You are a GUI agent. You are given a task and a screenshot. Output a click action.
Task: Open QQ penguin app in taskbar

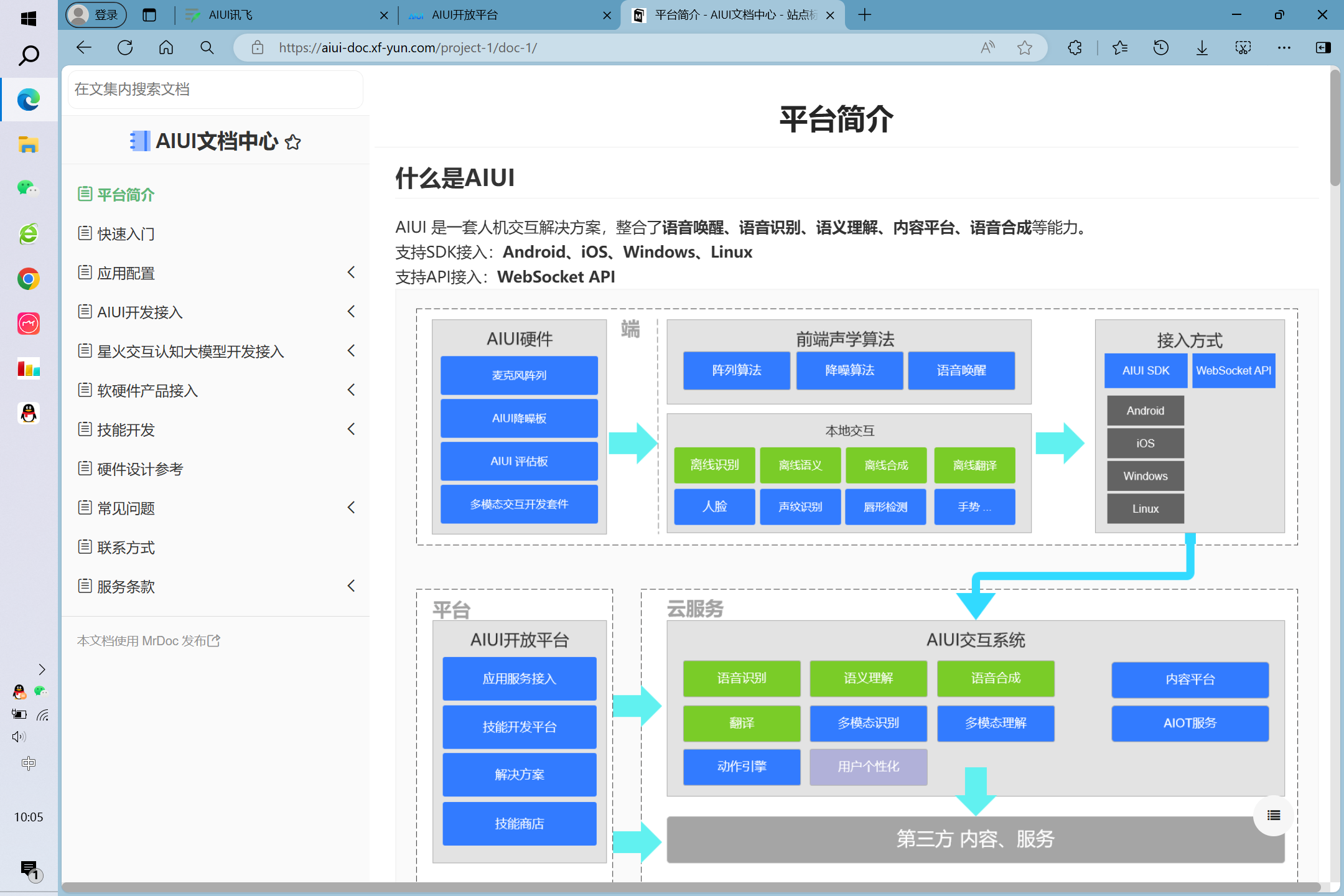pyautogui.click(x=29, y=413)
